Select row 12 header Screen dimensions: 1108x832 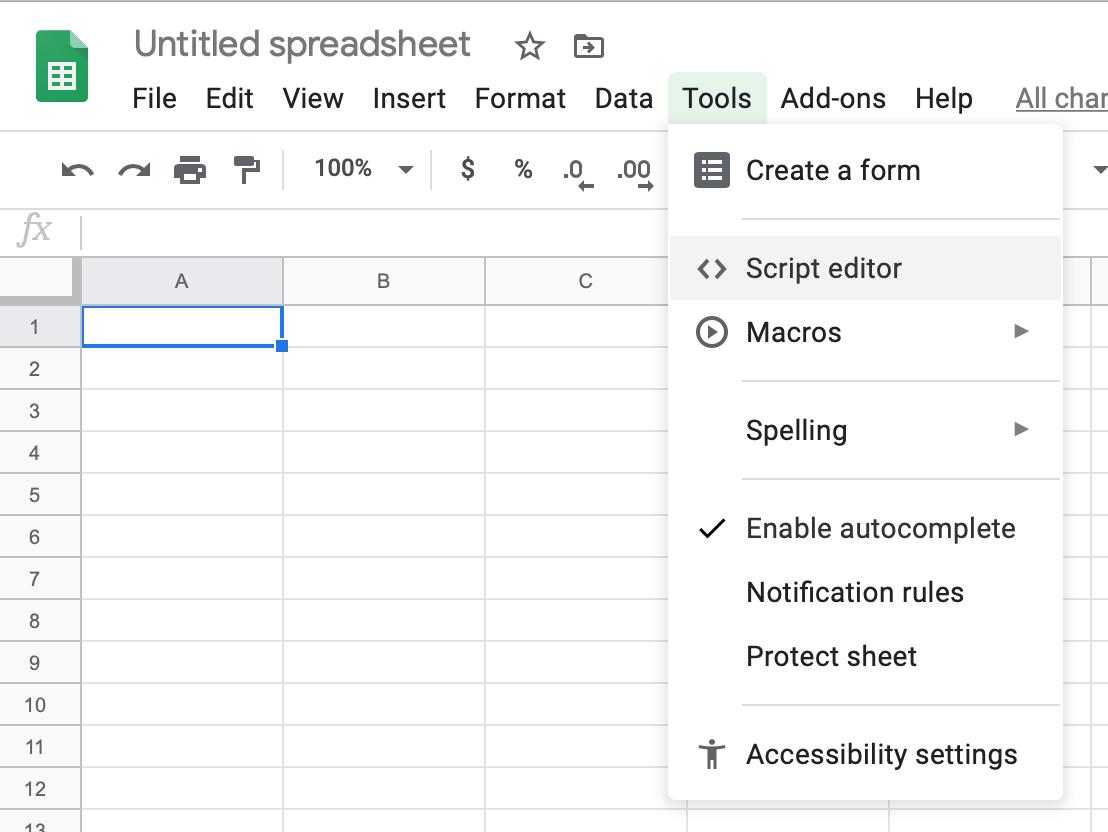click(x=40, y=789)
